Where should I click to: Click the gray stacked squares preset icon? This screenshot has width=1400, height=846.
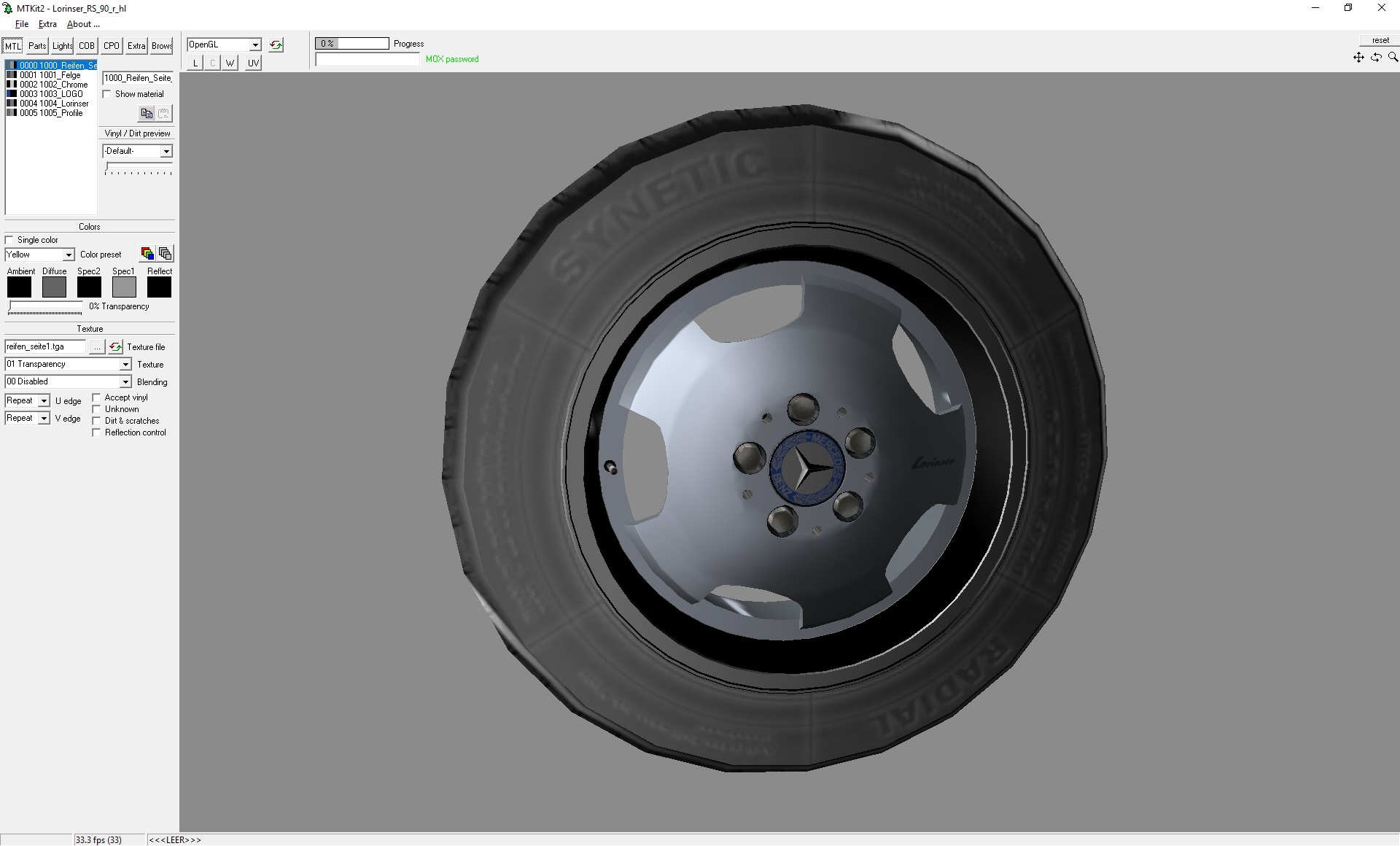(166, 254)
